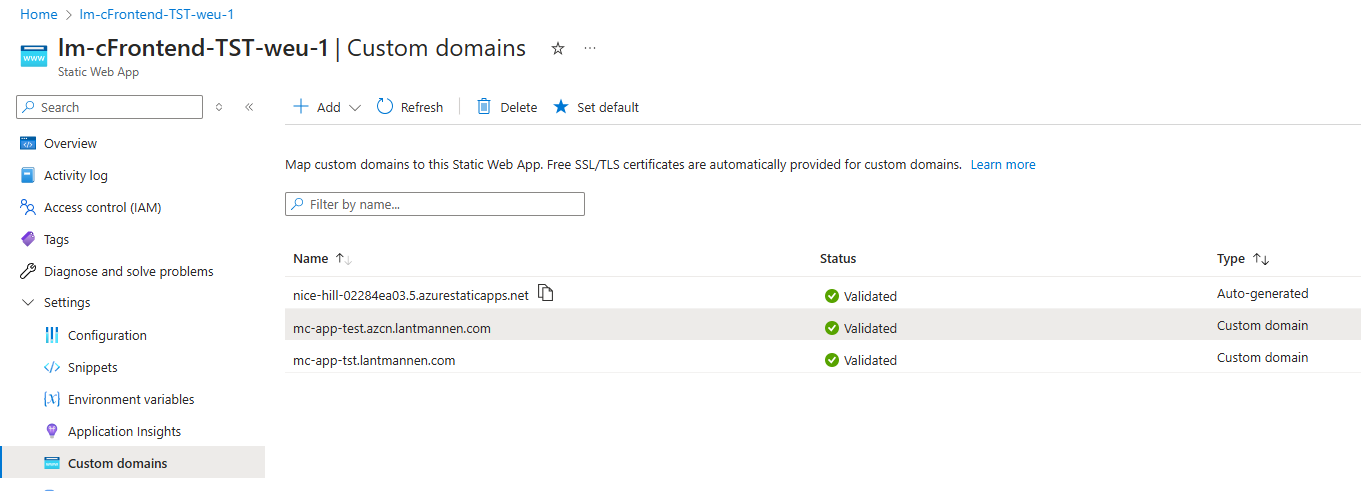
Task: Click the Auto-generated type cell
Action: (1262, 293)
